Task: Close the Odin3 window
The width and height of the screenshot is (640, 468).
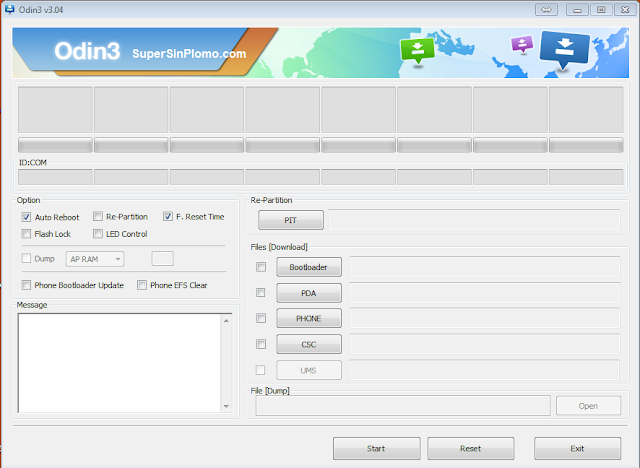Action: [625, 9]
